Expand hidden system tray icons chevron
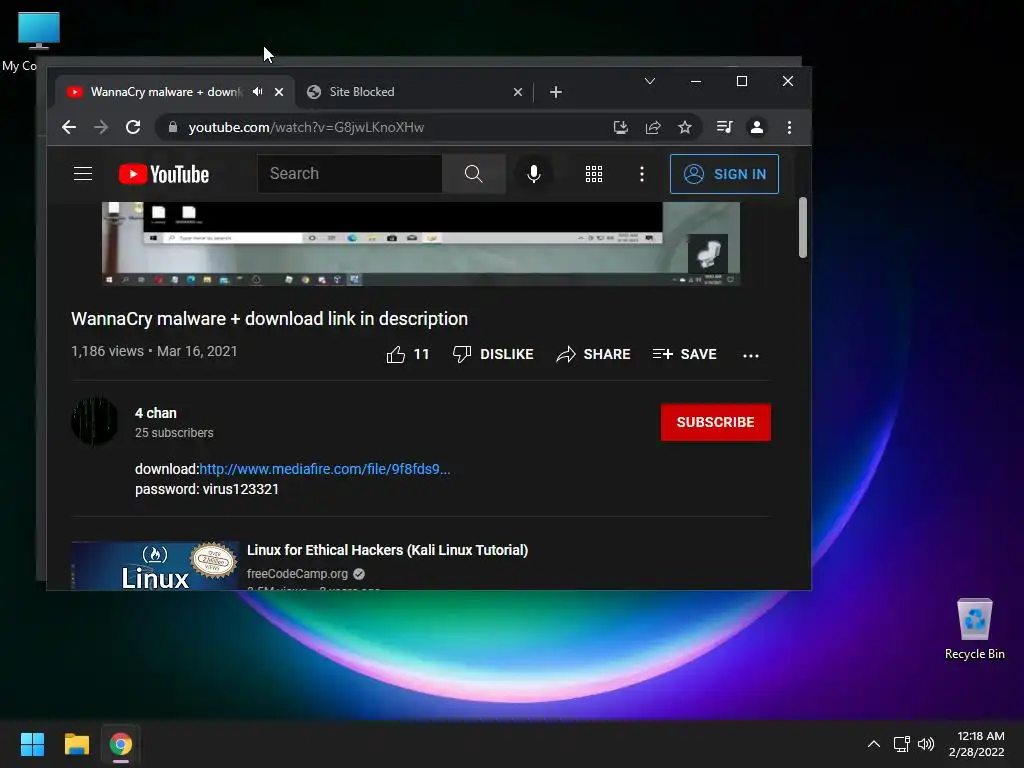The height and width of the screenshot is (768, 1024). [873, 744]
